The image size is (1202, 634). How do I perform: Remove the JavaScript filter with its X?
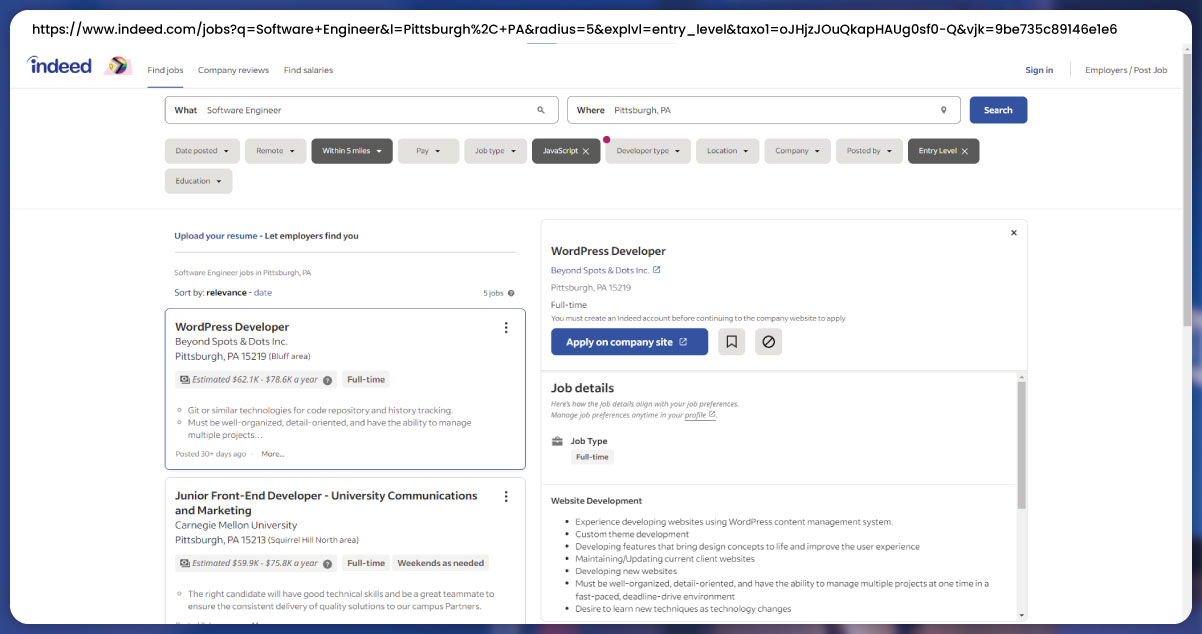click(x=586, y=151)
